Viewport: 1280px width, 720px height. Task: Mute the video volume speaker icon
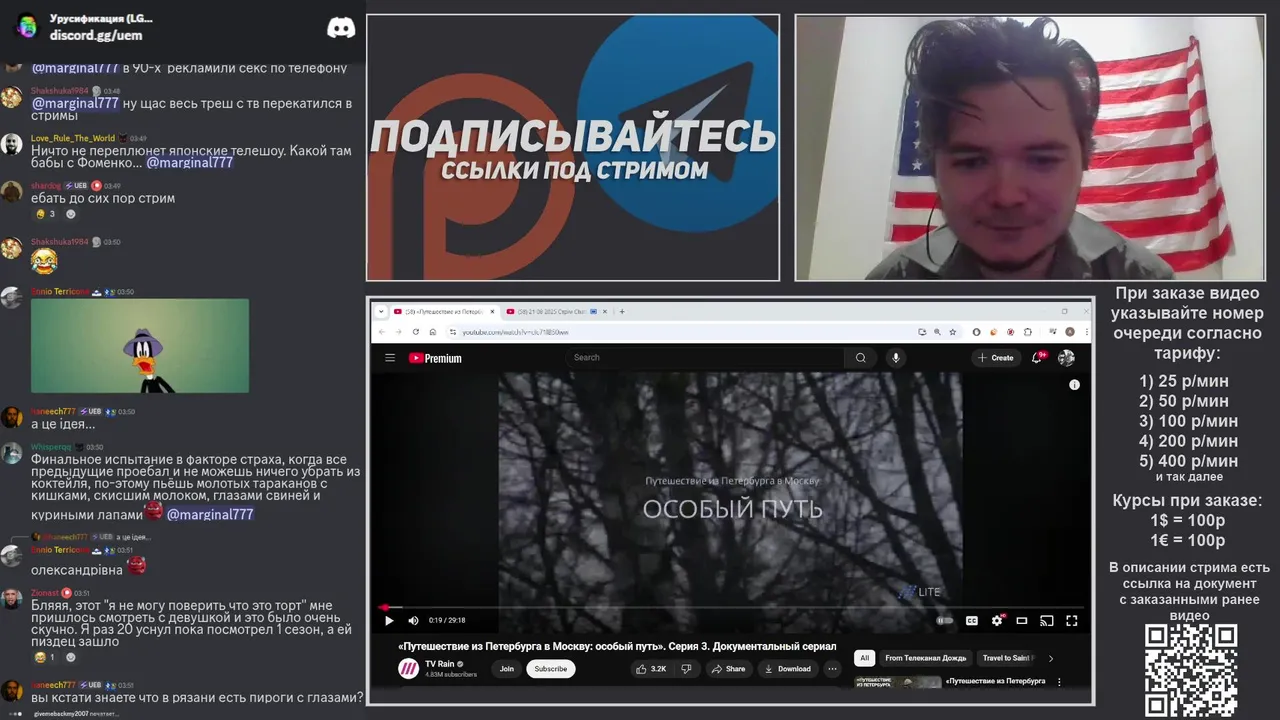coord(413,621)
